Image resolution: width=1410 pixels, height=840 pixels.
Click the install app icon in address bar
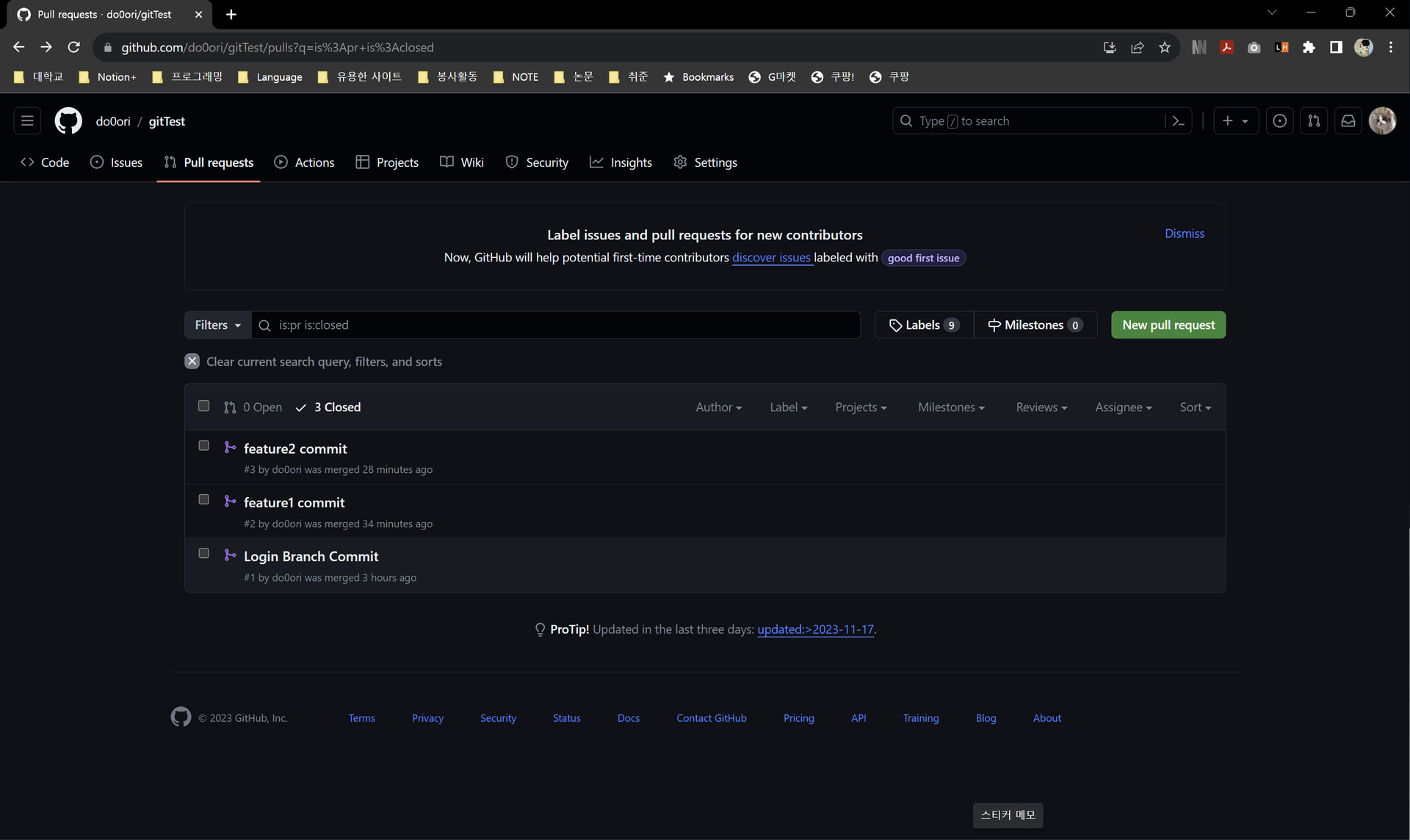pos(1110,47)
